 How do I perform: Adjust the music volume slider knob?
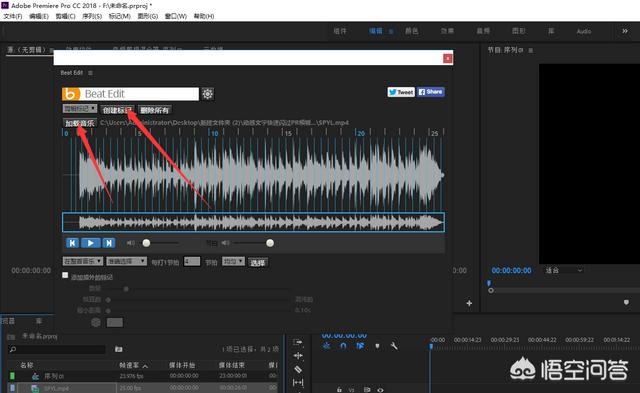(x=146, y=243)
